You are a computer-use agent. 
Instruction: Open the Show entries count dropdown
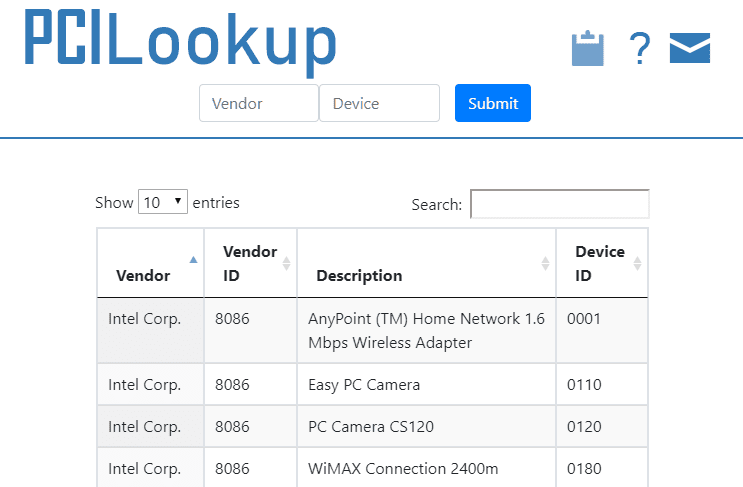click(x=163, y=202)
